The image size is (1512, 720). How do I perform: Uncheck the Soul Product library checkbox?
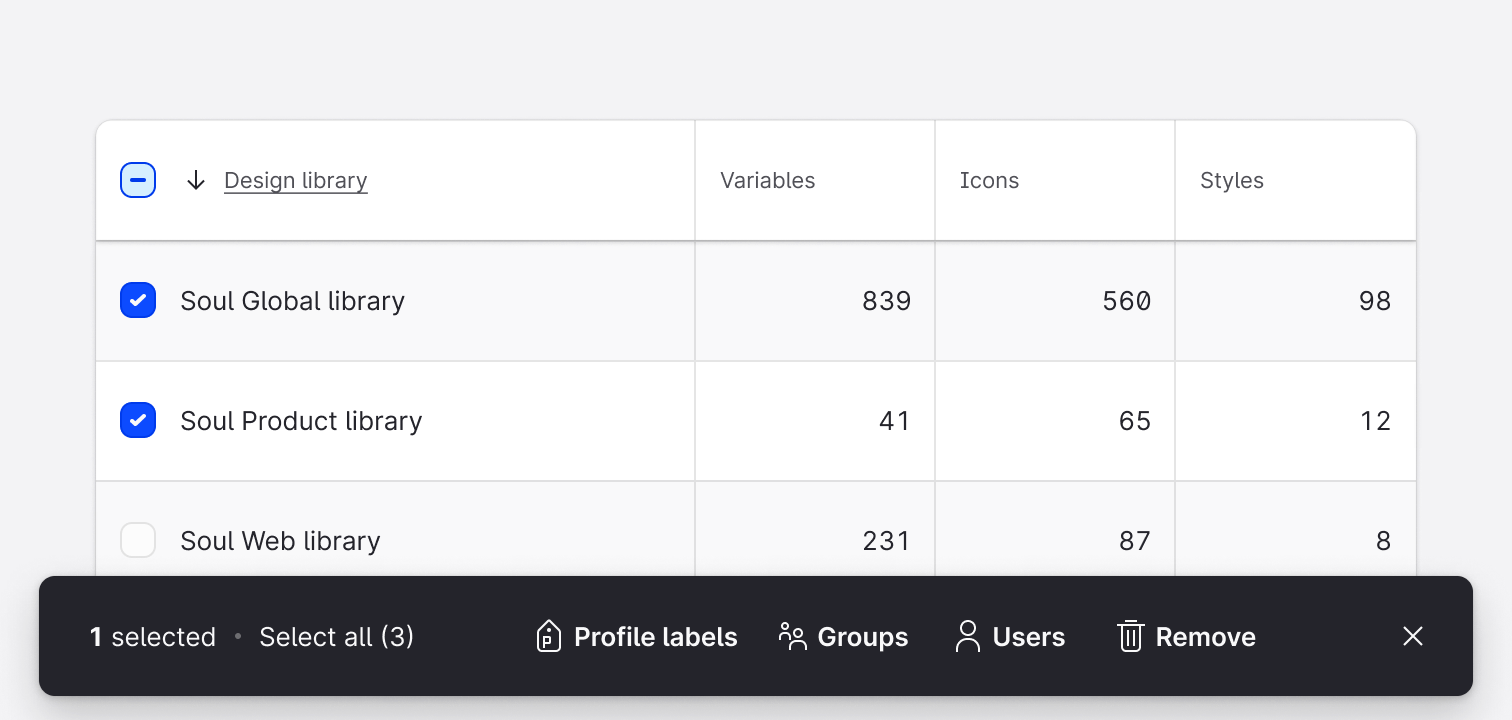coord(138,420)
